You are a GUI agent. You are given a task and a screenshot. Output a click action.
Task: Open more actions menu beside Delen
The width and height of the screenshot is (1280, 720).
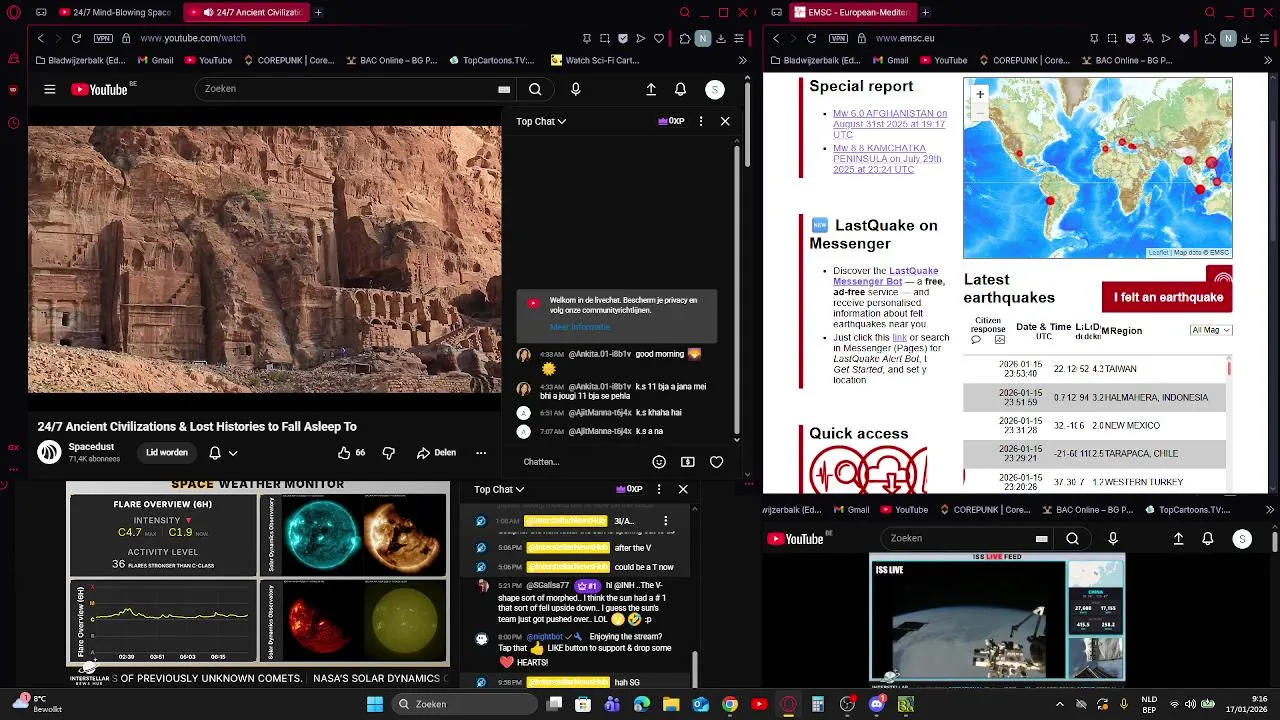point(481,453)
